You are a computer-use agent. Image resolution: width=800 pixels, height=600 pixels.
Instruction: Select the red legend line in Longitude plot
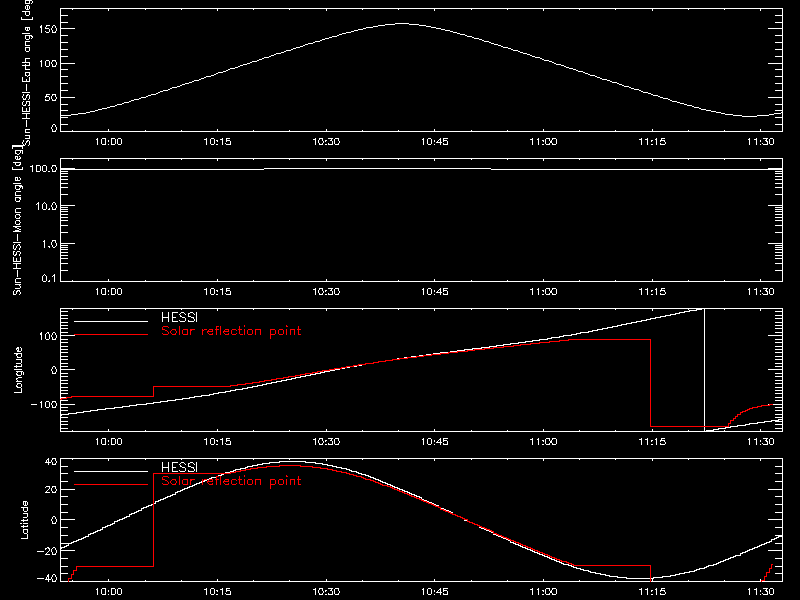111,335
